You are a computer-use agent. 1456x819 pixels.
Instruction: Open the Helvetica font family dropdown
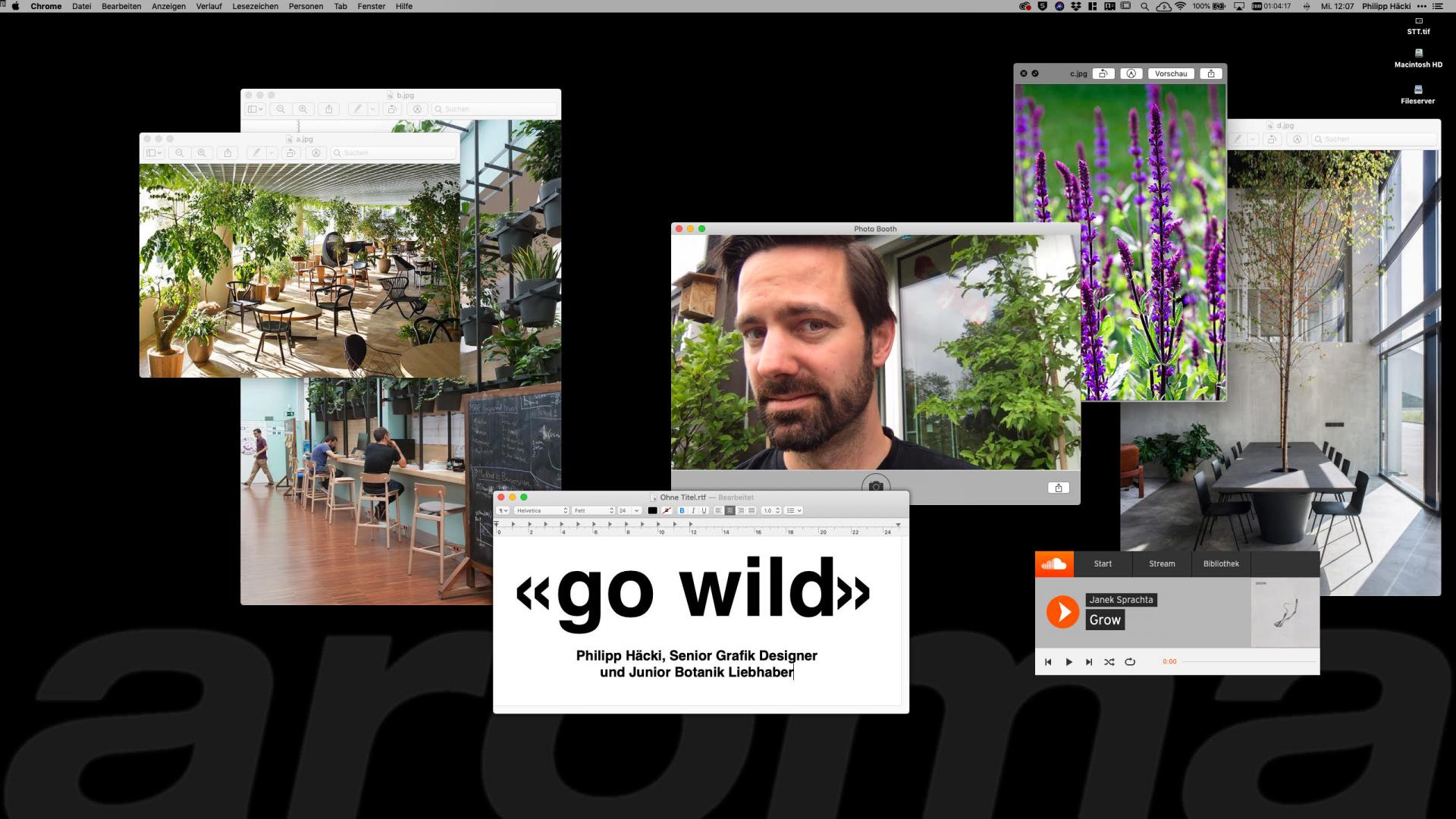coord(541,510)
